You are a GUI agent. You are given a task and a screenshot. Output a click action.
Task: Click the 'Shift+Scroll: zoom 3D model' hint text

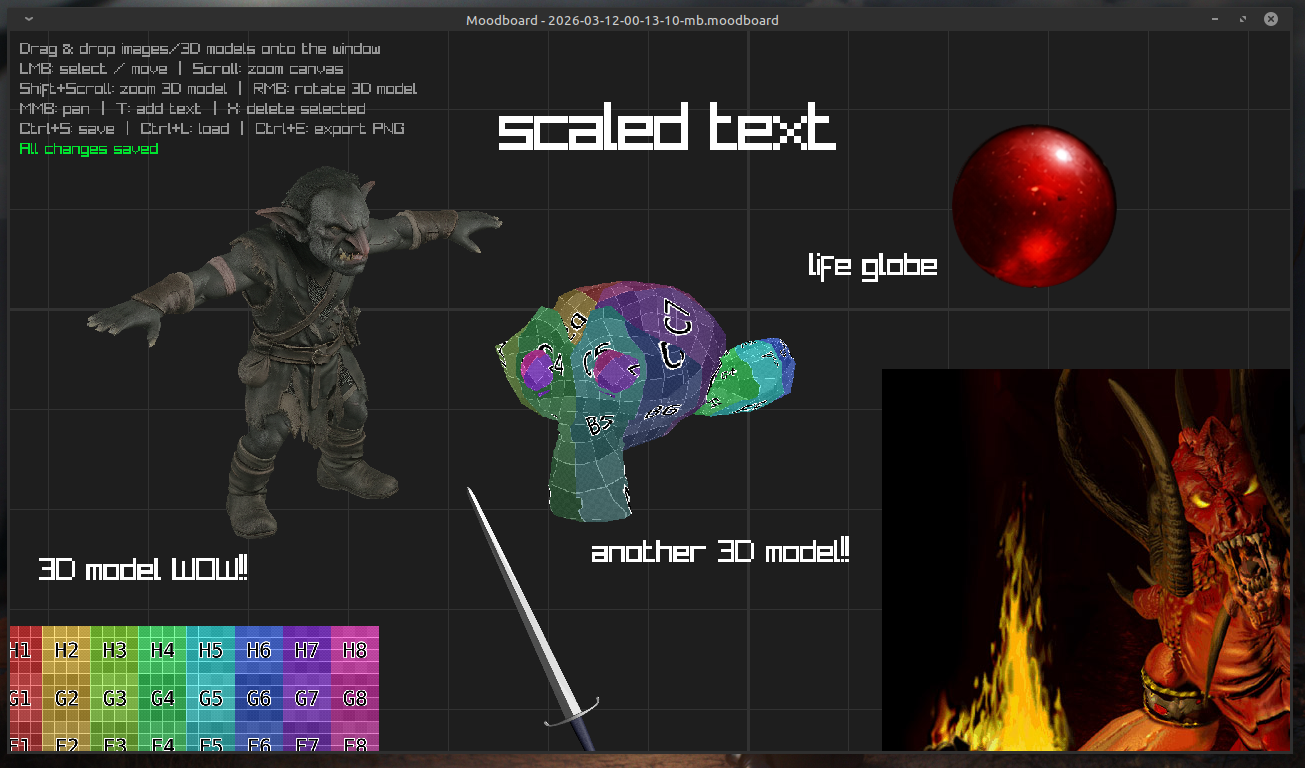[124, 89]
